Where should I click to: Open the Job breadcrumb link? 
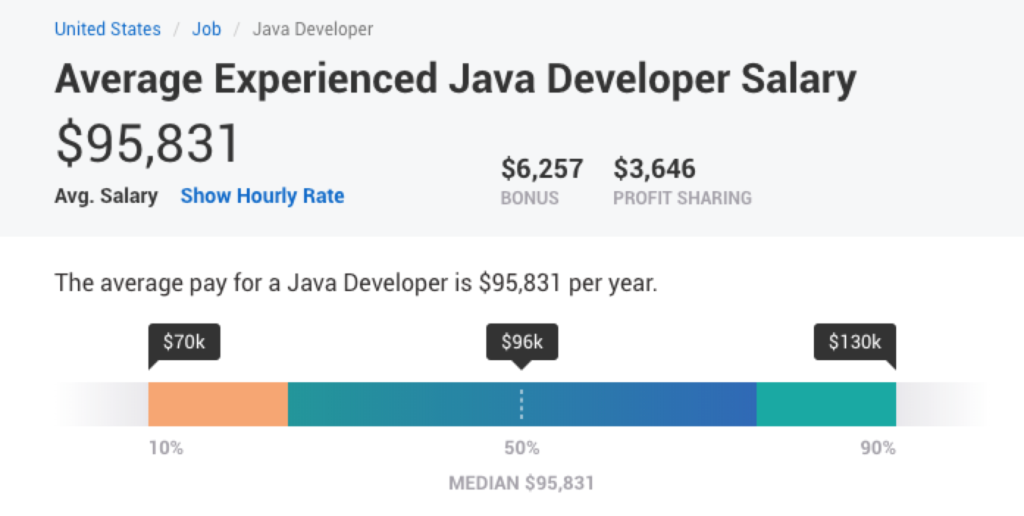[206, 29]
